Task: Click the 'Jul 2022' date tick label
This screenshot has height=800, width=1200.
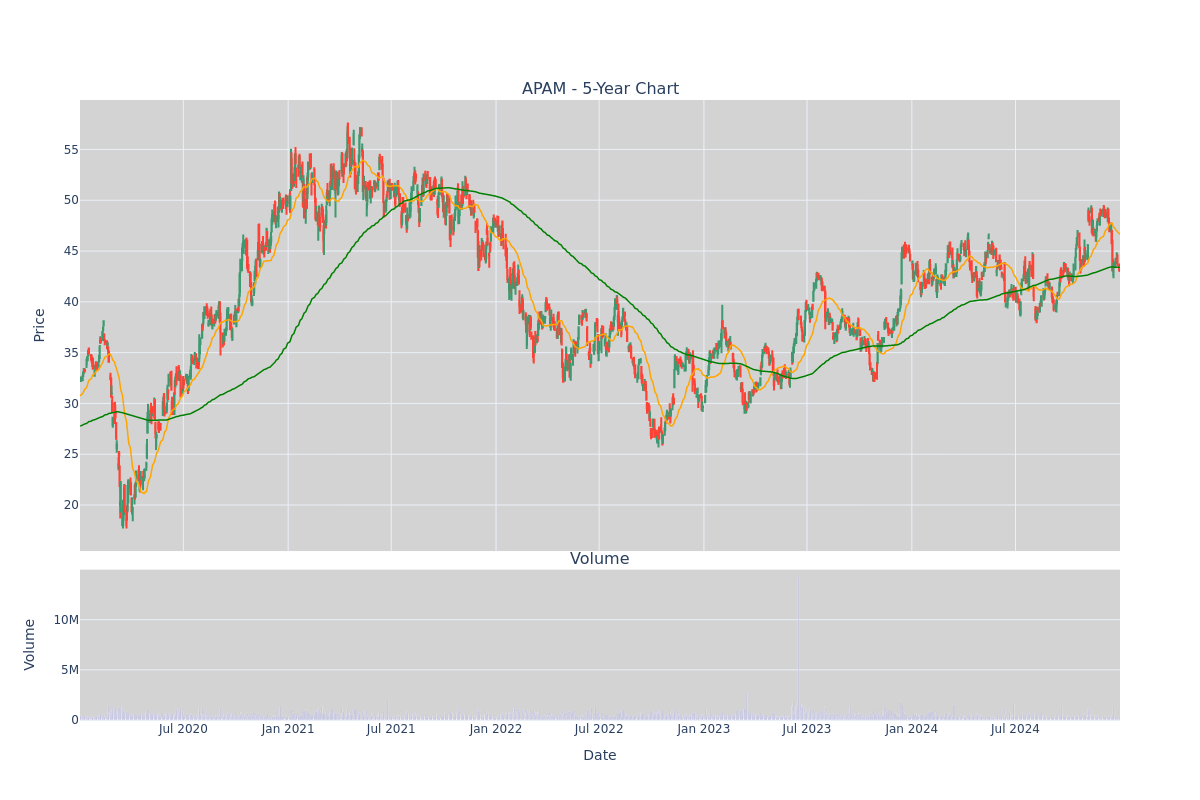Action: tap(599, 729)
